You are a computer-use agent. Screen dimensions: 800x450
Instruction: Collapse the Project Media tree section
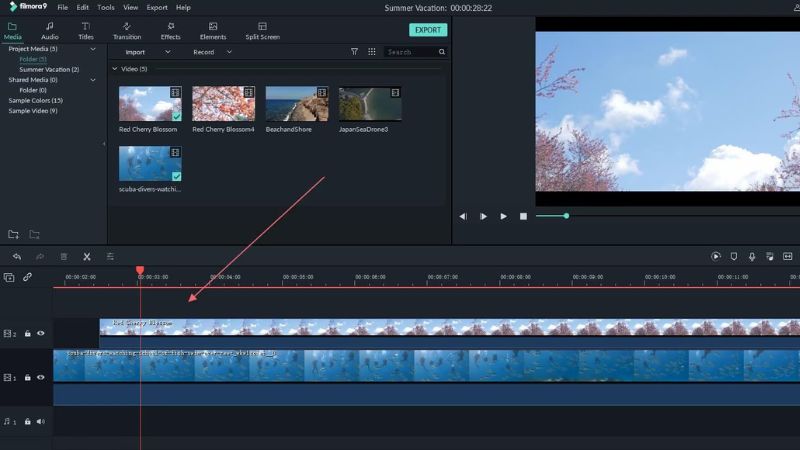tap(93, 48)
